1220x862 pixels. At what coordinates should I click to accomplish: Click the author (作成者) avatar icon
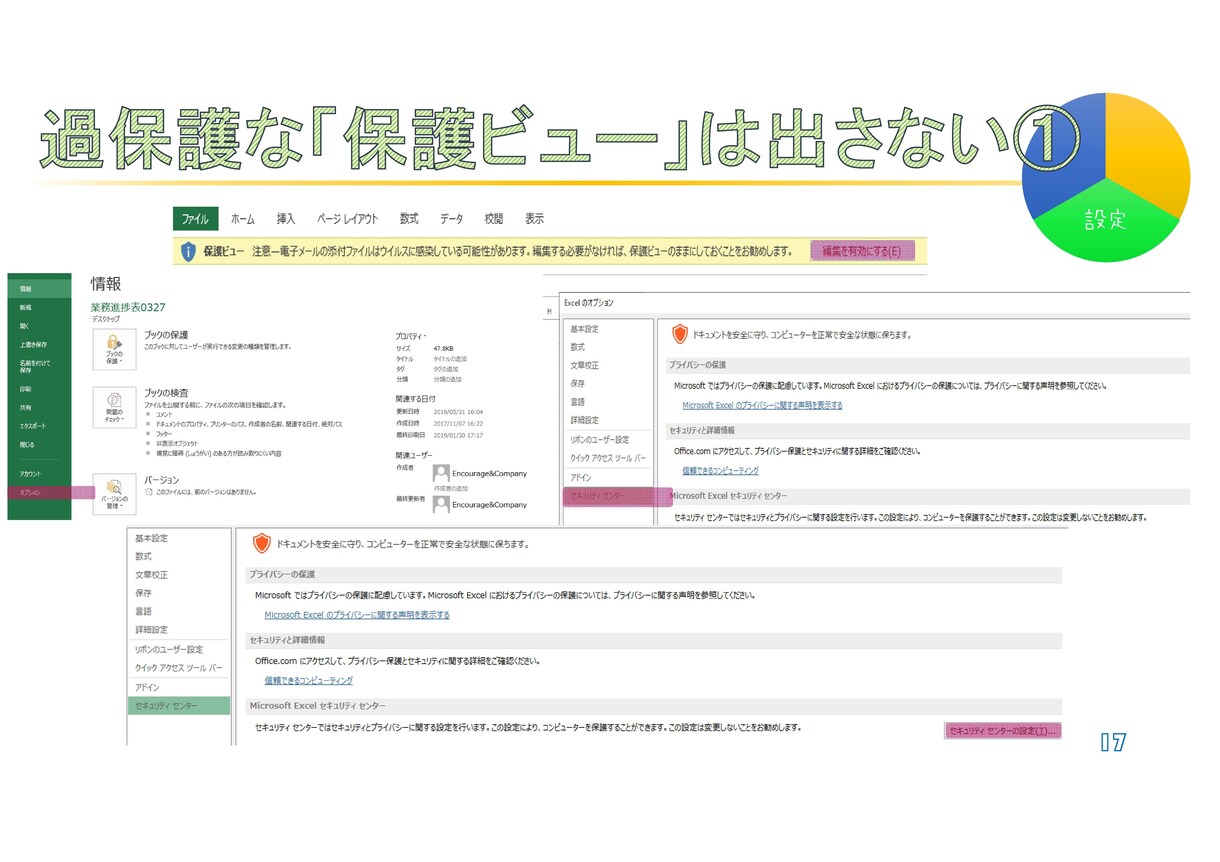[x=441, y=473]
